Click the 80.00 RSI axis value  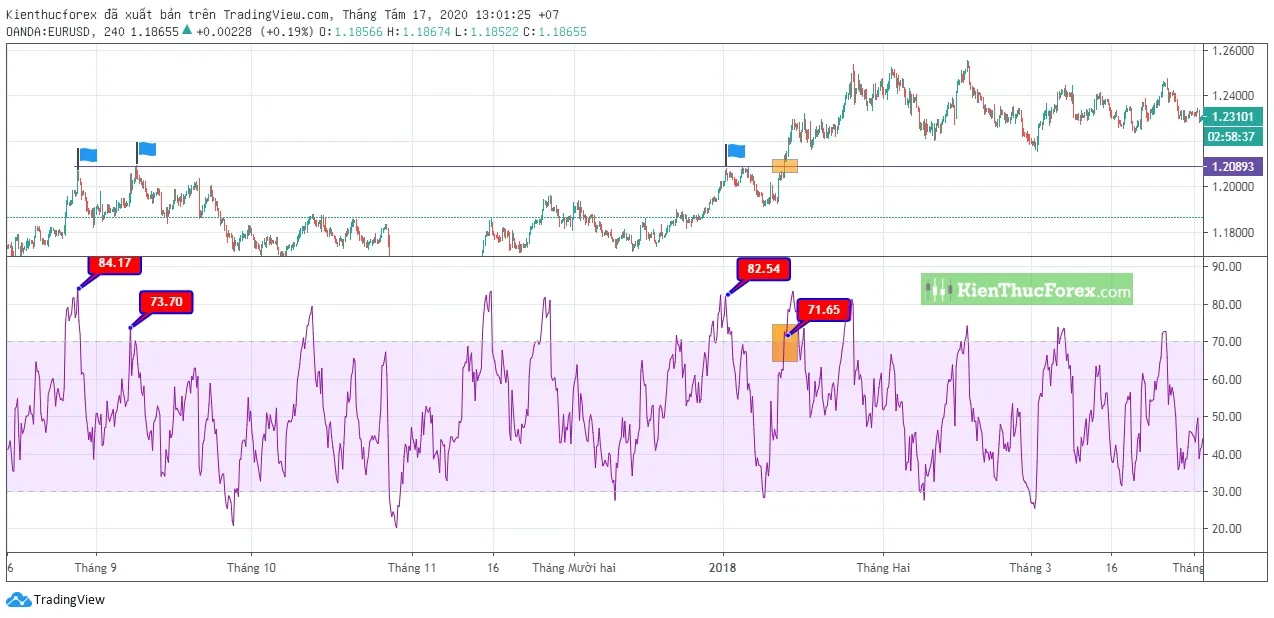(x=1226, y=305)
